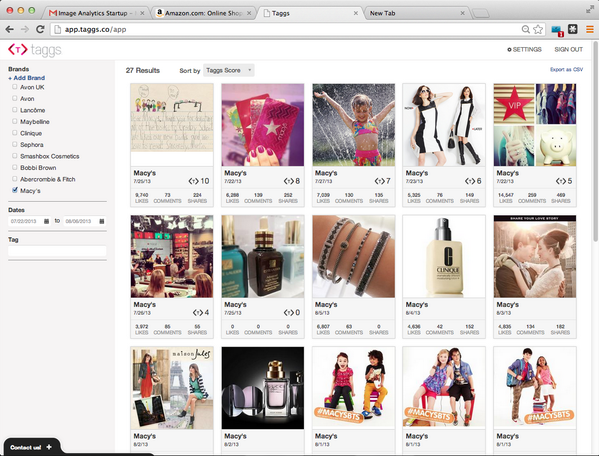Click the Taggs score icon showing 4

[198, 313]
